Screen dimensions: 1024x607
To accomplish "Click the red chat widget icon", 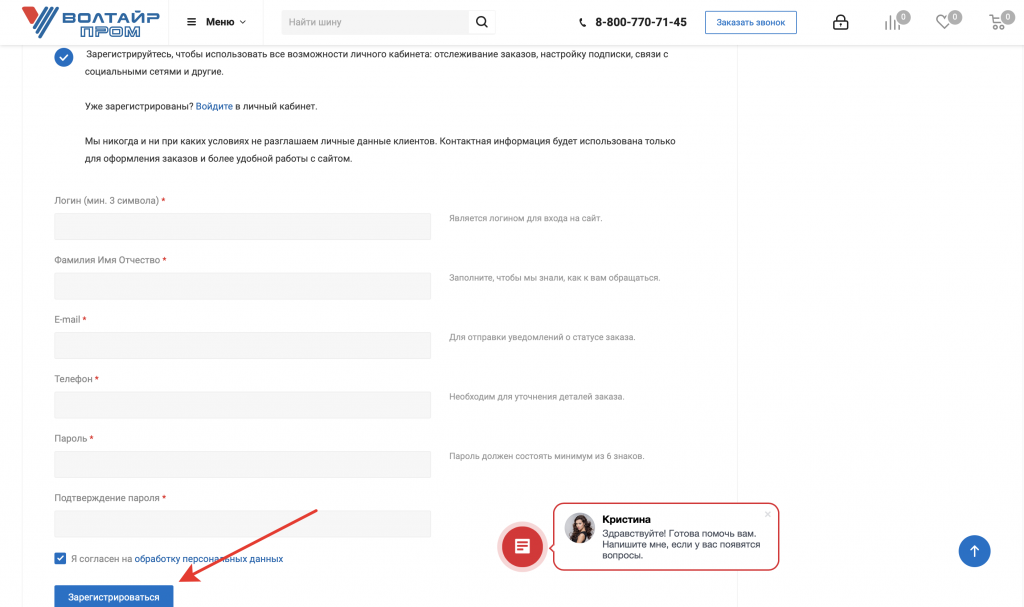I will (521, 546).
